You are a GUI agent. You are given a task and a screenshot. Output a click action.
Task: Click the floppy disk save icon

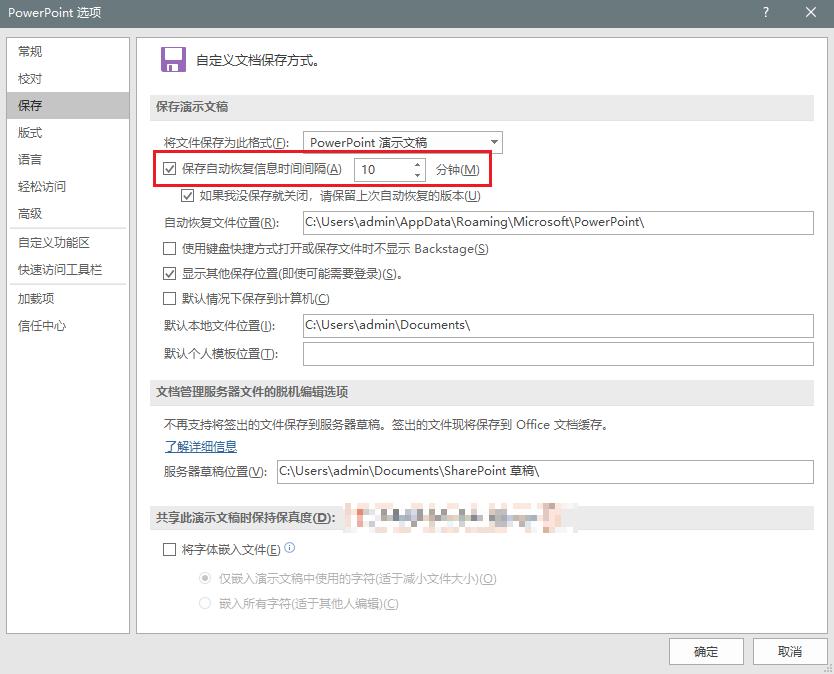pyautogui.click(x=173, y=58)
